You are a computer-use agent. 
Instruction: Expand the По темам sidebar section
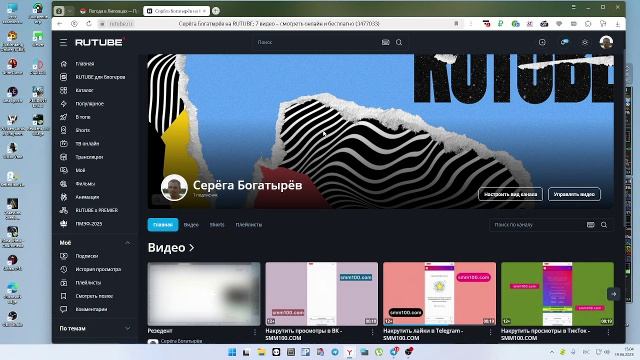coord(127,328)
